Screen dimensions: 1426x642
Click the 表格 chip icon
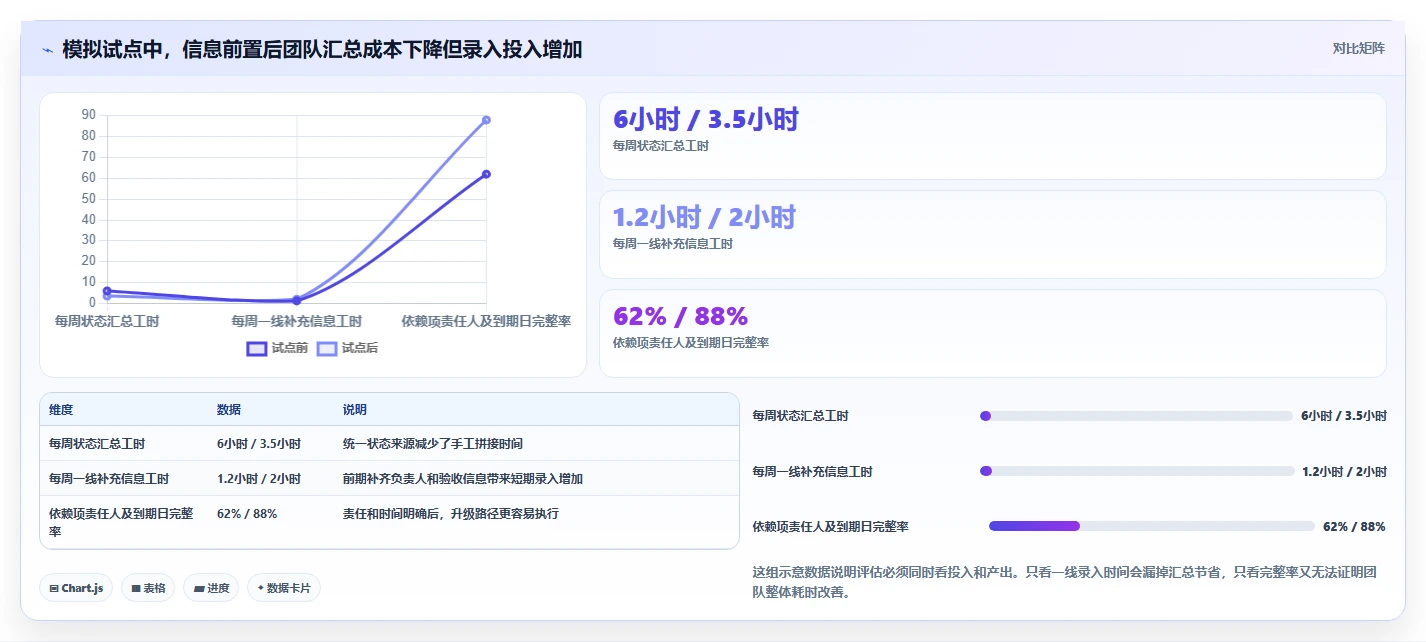(x=136, y=588)
